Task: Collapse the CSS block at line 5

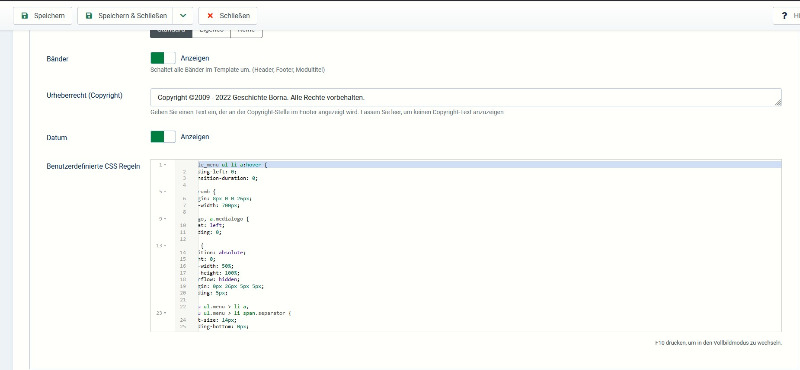Action: pos(164,192)
